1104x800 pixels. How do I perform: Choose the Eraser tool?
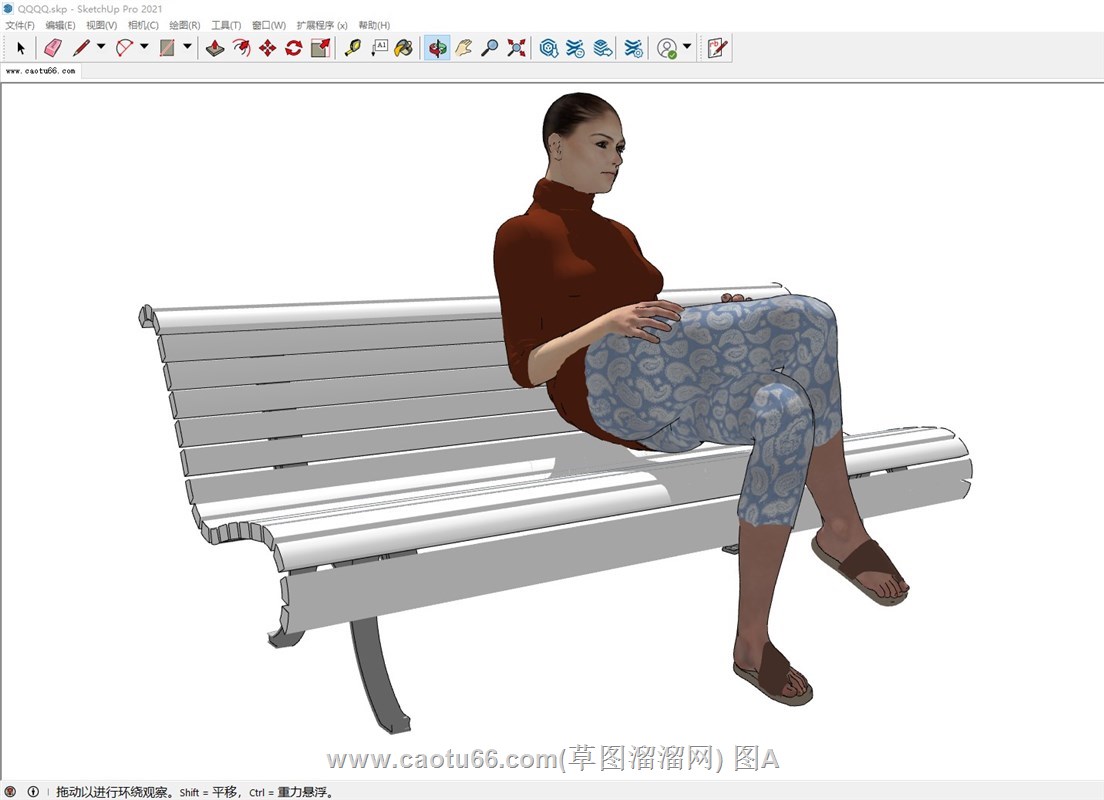53,48
